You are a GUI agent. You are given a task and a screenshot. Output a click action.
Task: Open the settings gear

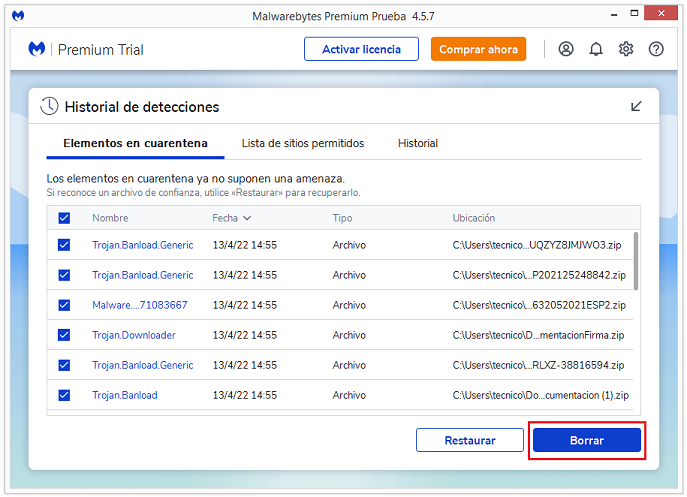pyautogui.click(x=626, y=49)
